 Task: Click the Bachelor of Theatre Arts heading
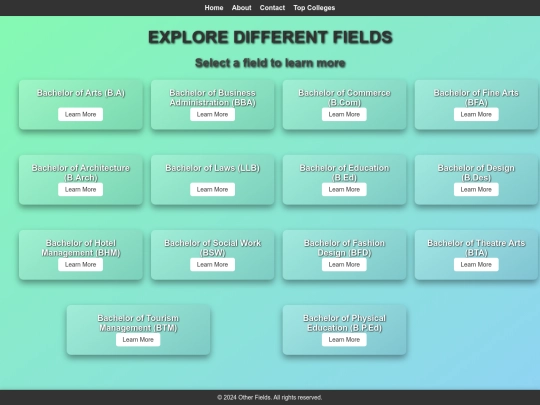tap(476, 248)
